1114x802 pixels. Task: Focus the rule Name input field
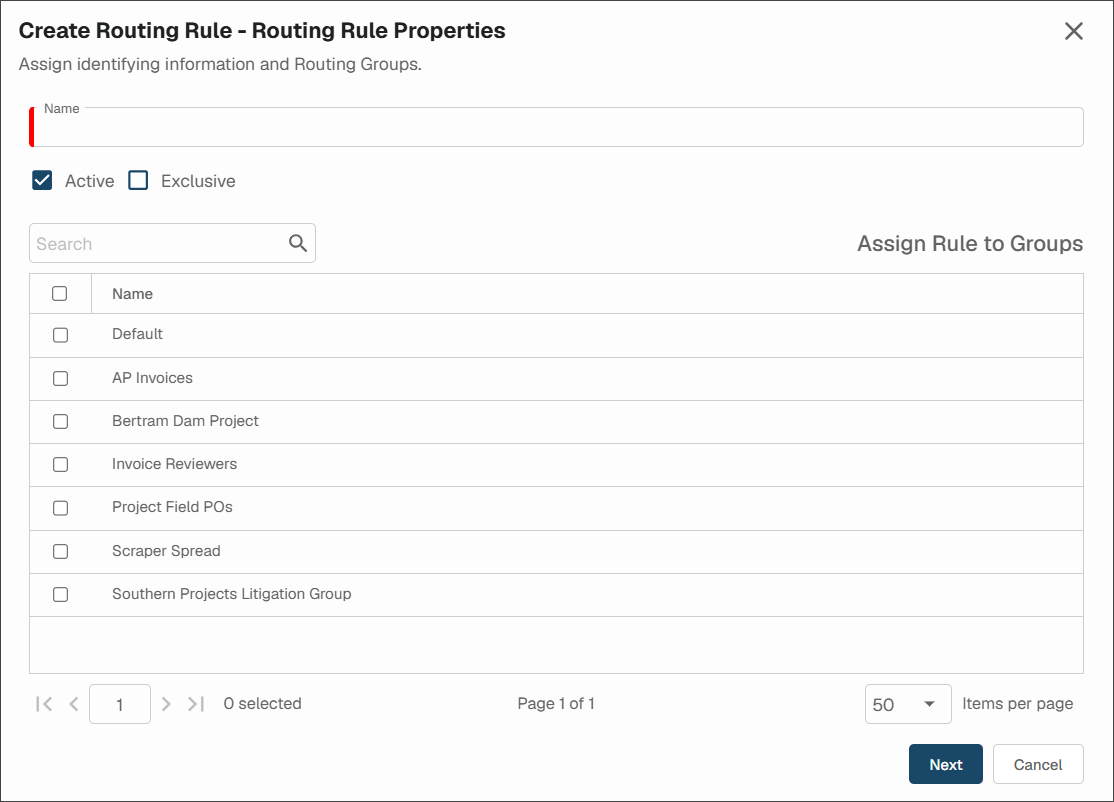coord(556,127)
